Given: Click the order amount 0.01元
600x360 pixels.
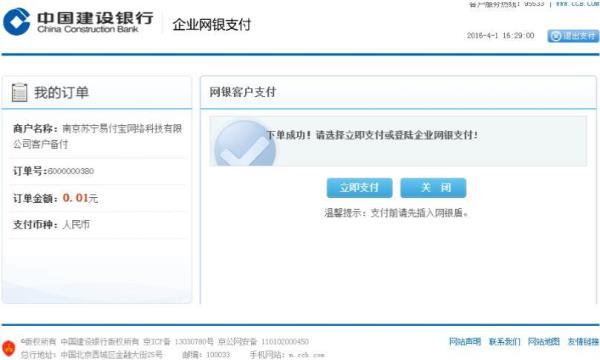Looking at the screenshot, I should point(80,198).
